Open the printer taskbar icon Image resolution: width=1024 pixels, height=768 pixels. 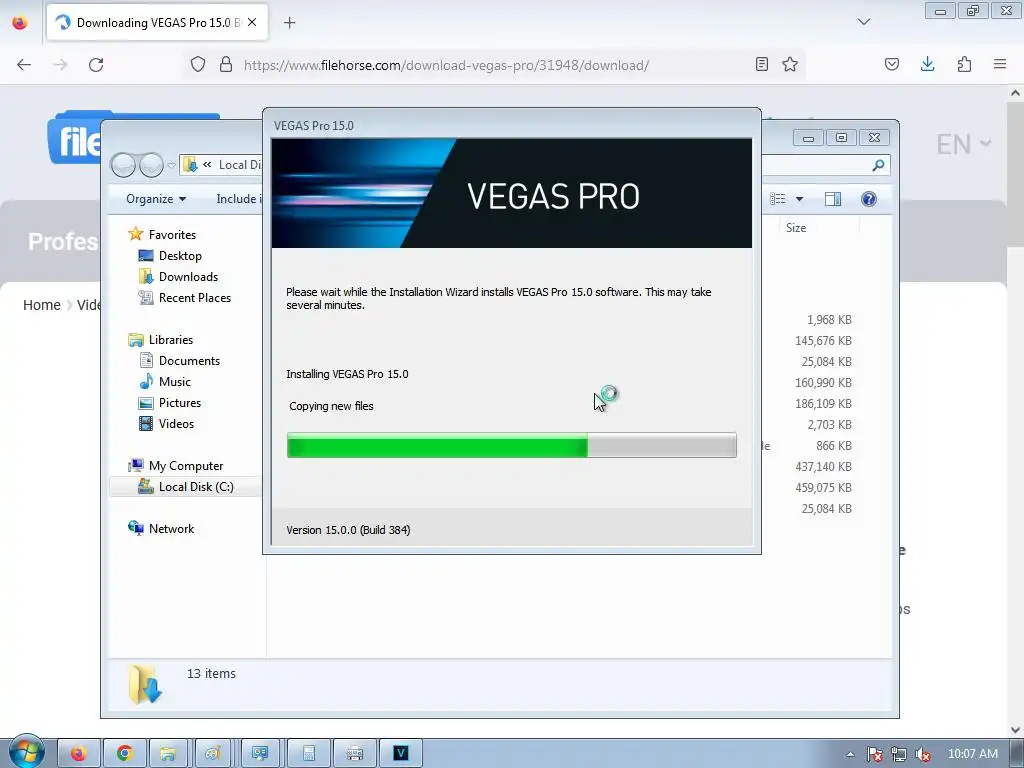pos(355,754)
